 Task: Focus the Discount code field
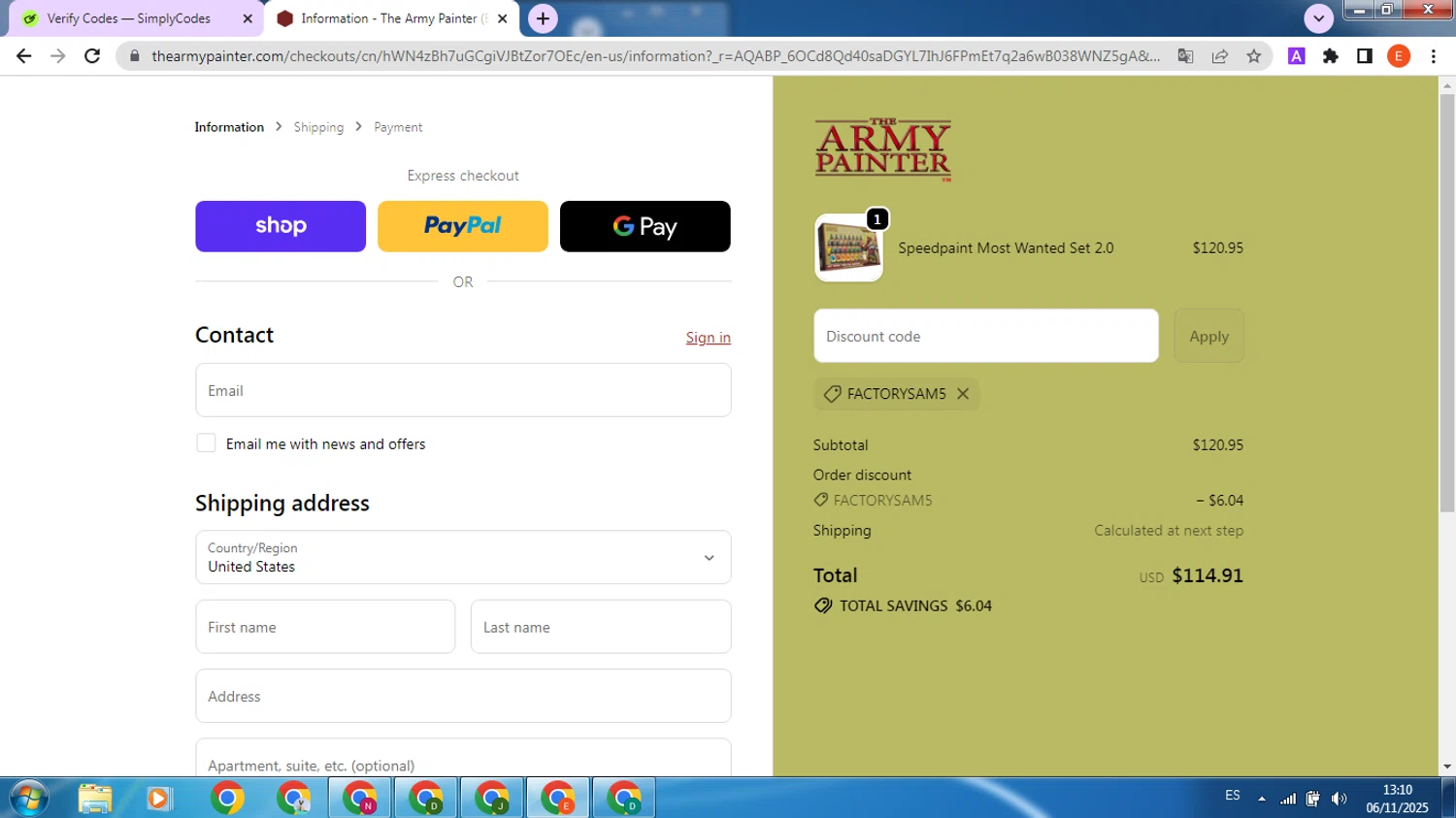pyautogui.click(x=986, y=336)
